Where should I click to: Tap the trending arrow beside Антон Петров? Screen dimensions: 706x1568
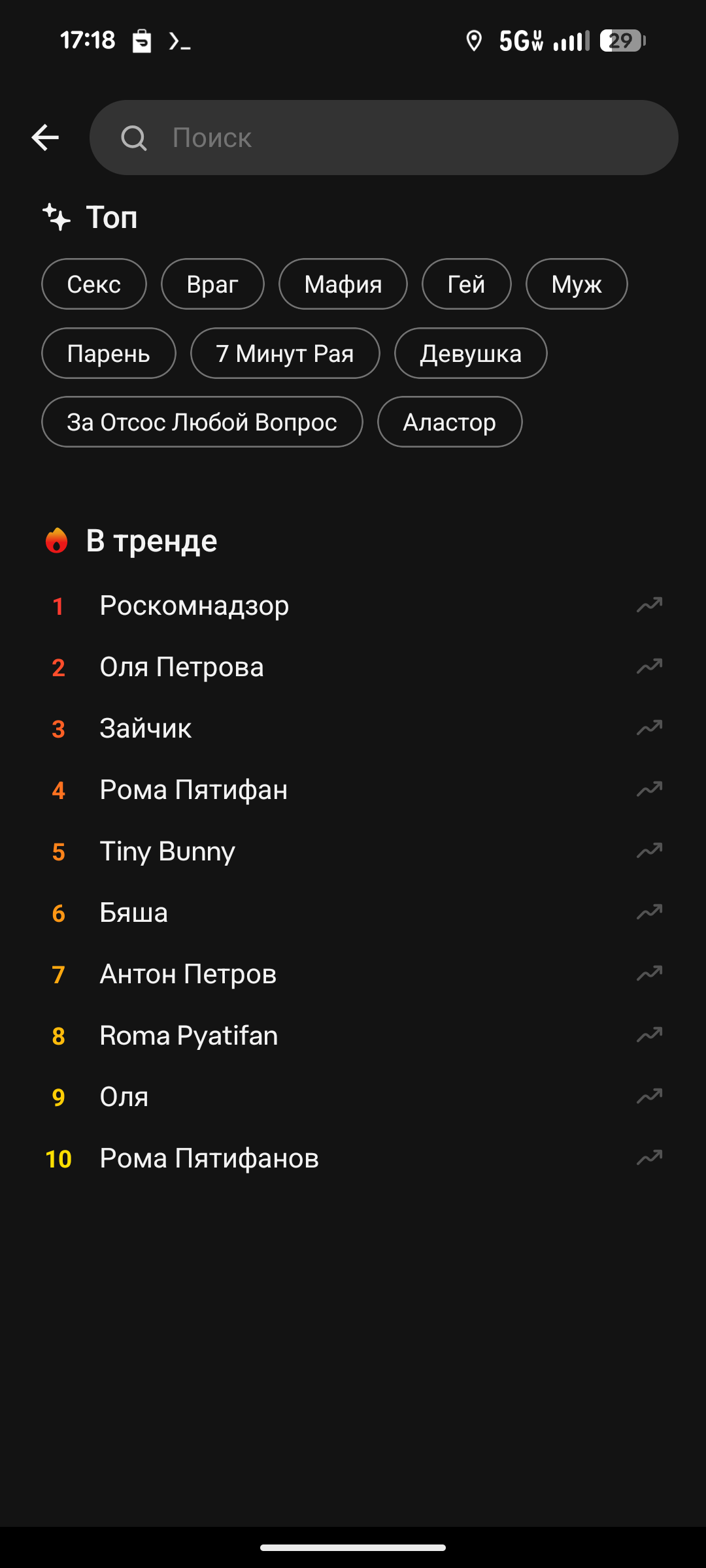(x=649, y=973)
